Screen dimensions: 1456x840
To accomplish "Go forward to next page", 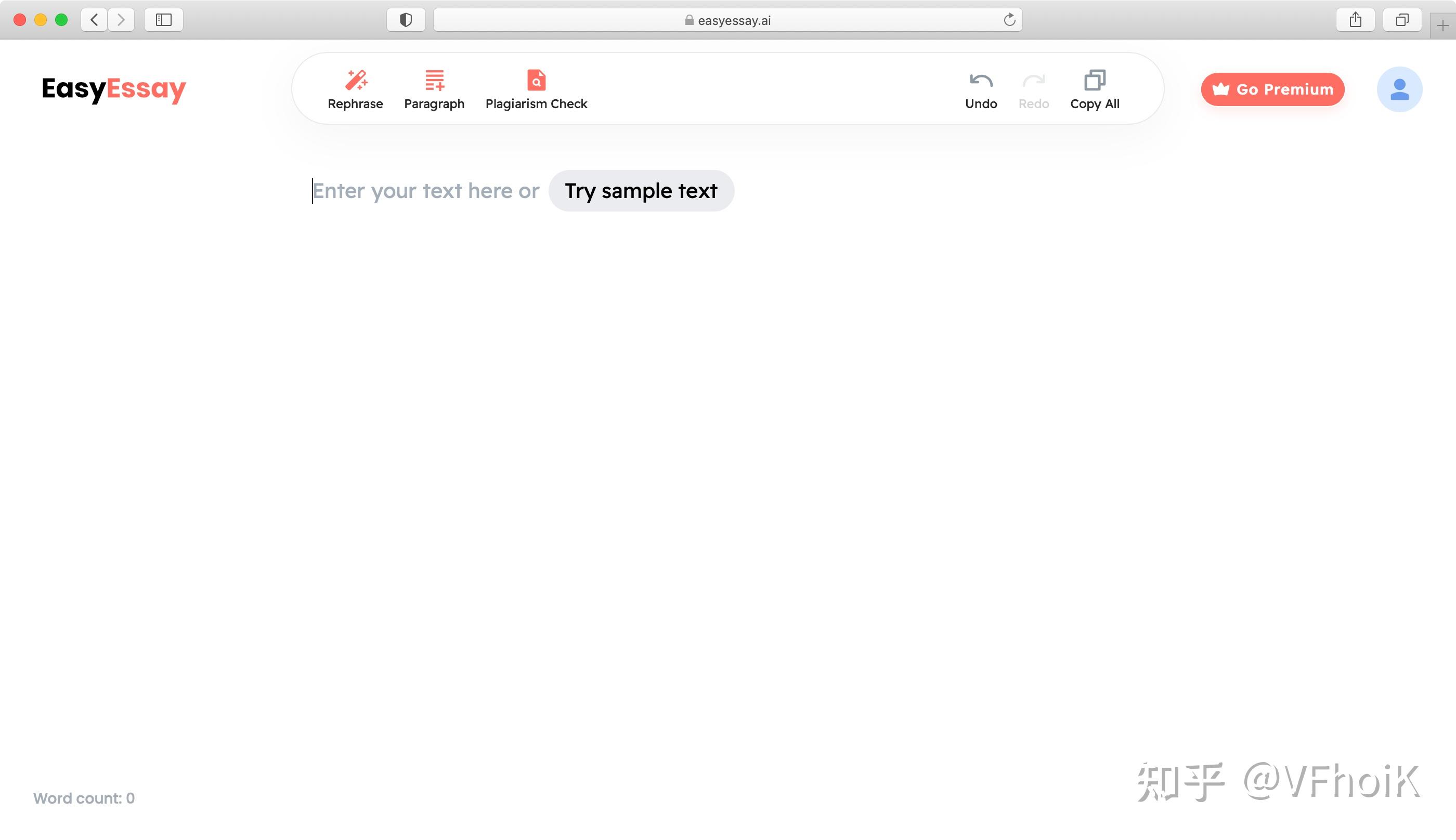I will click(121, 20).
